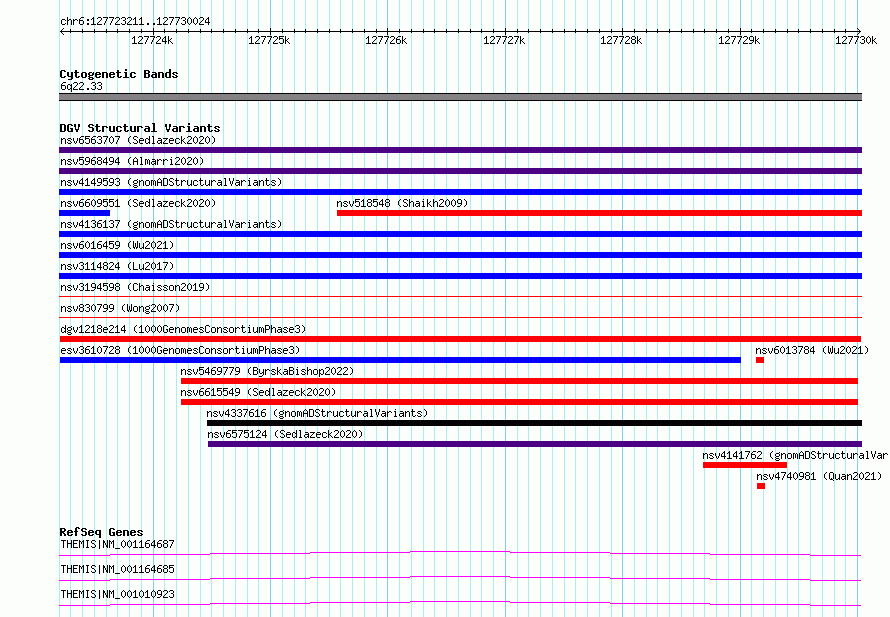This screenshot has width=890, height=617.
Task: Click the nsv6563707 (Sedlazeck2020) variant label
Action: click(138, 140)
